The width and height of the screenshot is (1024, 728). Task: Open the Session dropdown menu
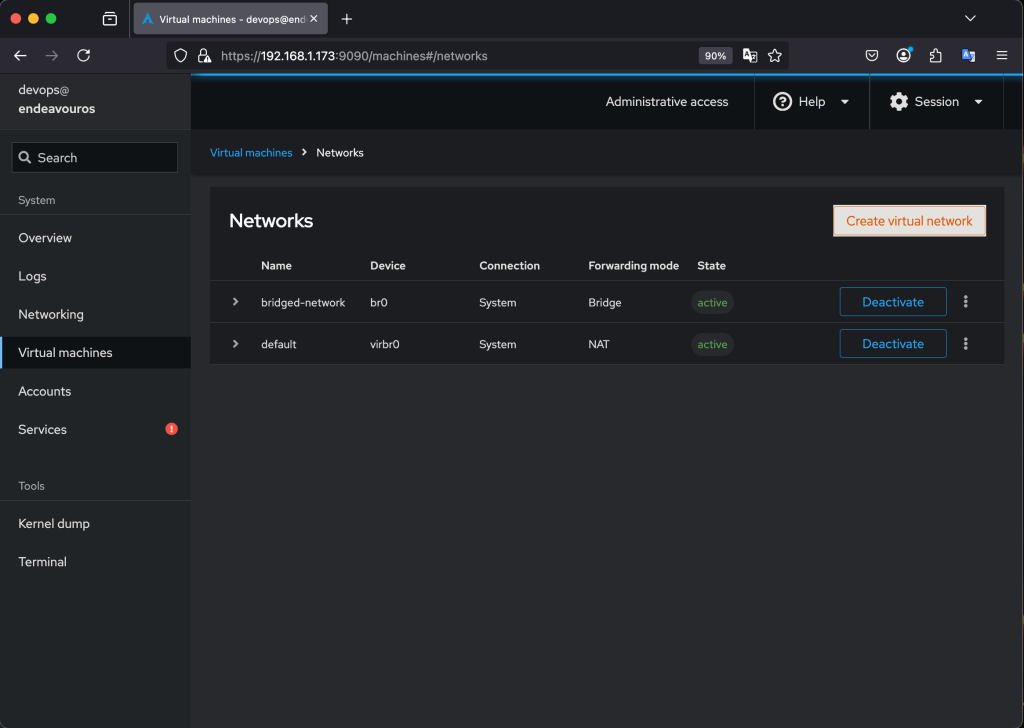[x=936, y=102]
